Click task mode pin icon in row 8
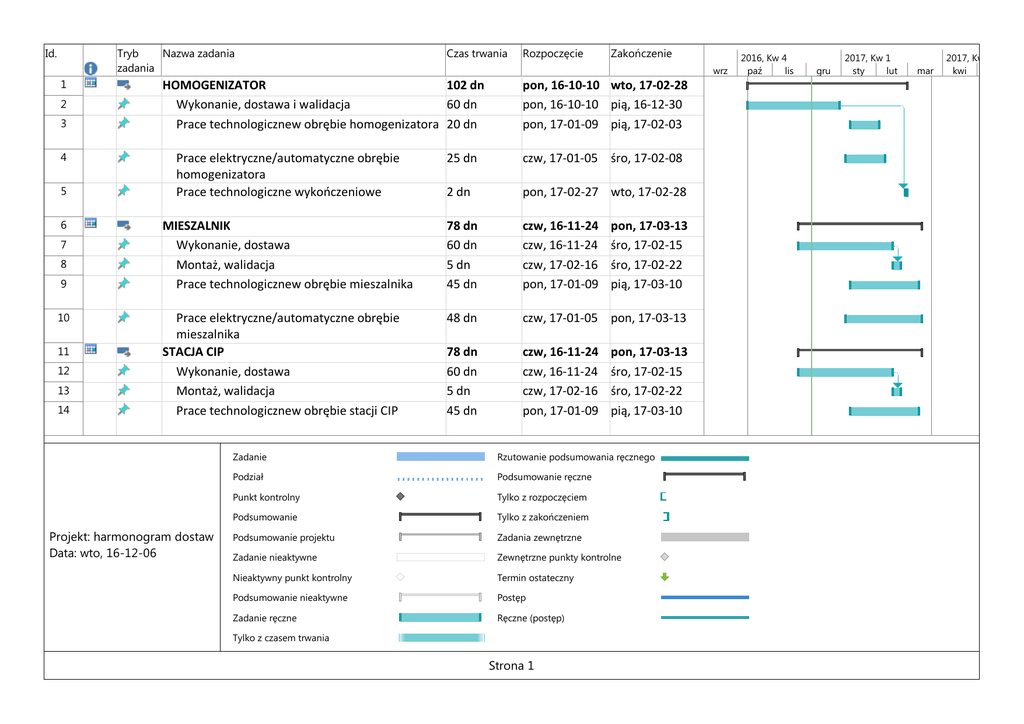The height and width of the screenshot is (724, 1024). tap(124, 264)
